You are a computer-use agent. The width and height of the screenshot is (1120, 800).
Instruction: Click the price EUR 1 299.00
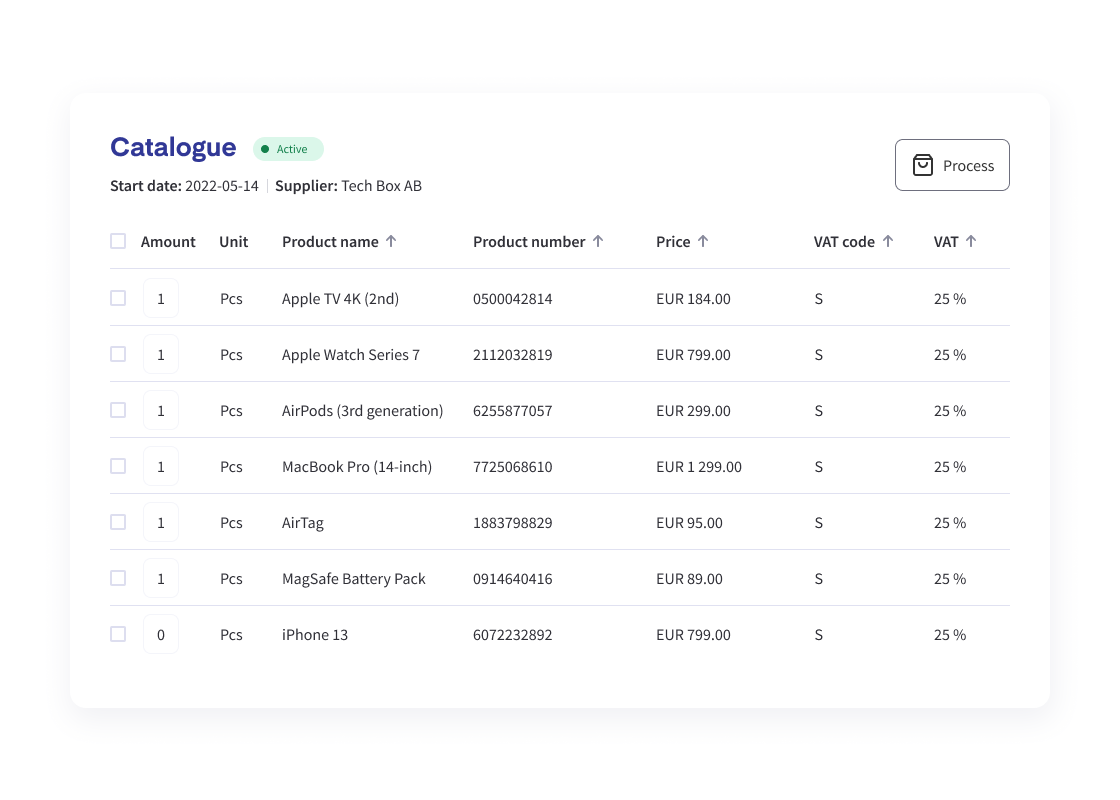click(699, 466)
